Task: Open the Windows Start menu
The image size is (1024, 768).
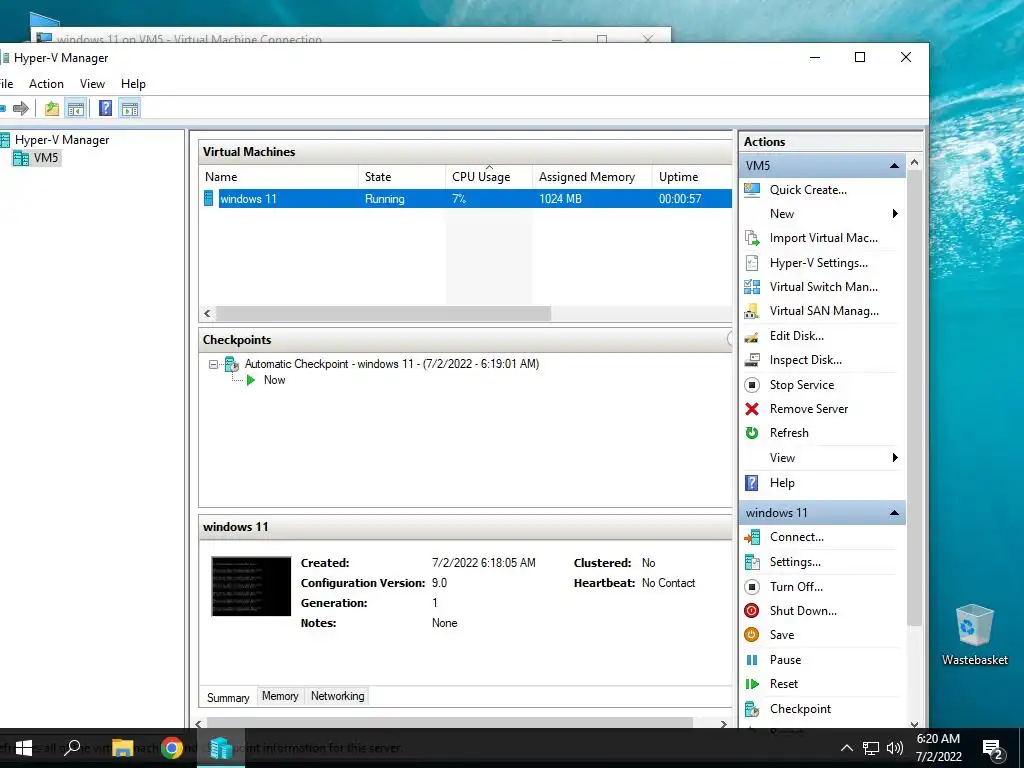Action: pos(24,748)
